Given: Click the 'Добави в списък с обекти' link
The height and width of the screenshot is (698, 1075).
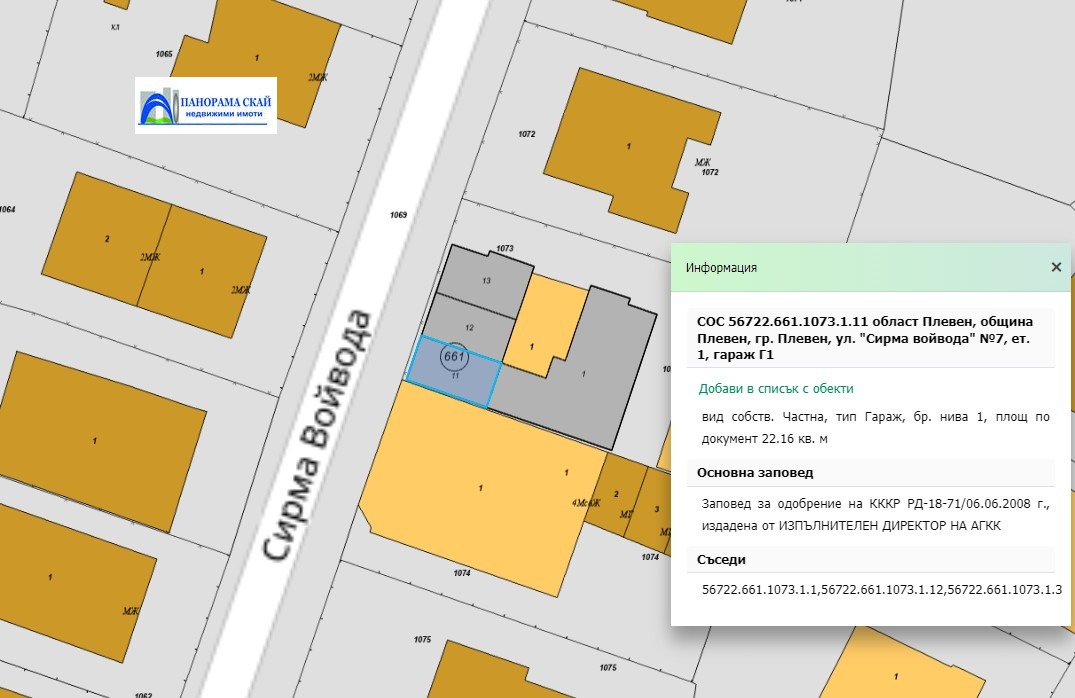Looking at the screenshot, I should (x=776, y=389).
